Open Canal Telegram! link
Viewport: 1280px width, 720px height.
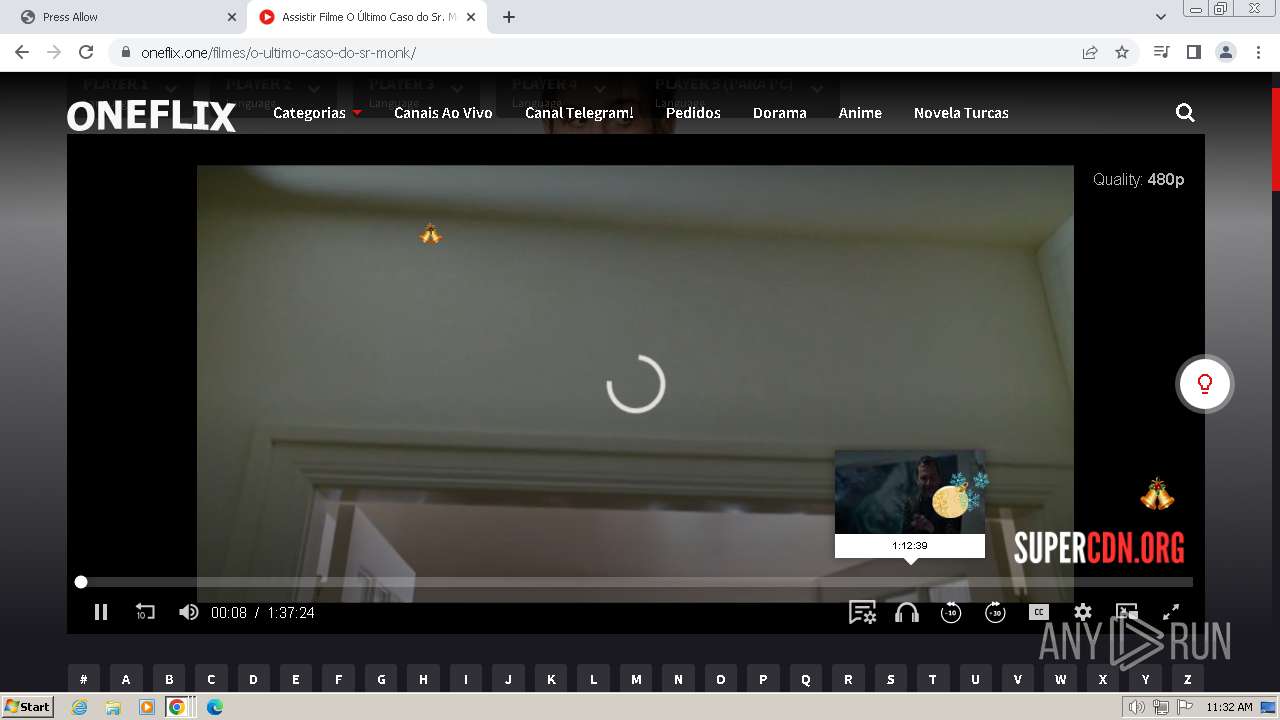pyautogui.click(x=579, y=113)
